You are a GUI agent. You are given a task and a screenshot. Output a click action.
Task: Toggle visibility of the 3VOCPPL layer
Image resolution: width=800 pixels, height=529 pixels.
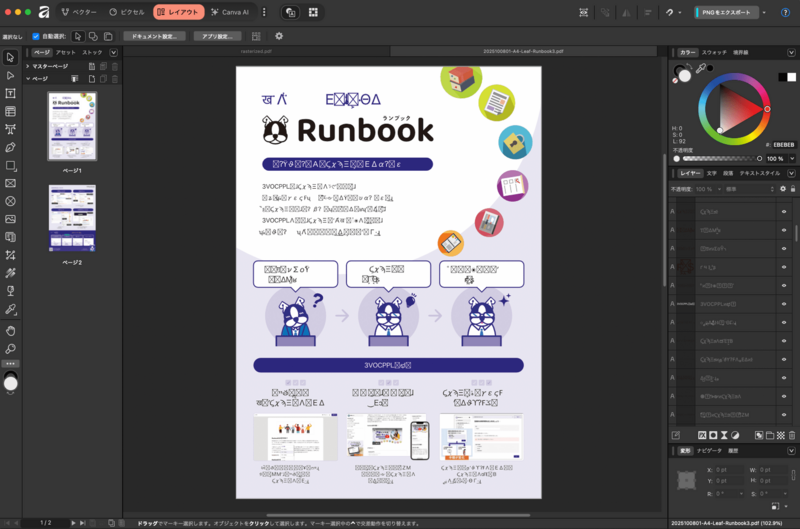click(x=784, y=304)
